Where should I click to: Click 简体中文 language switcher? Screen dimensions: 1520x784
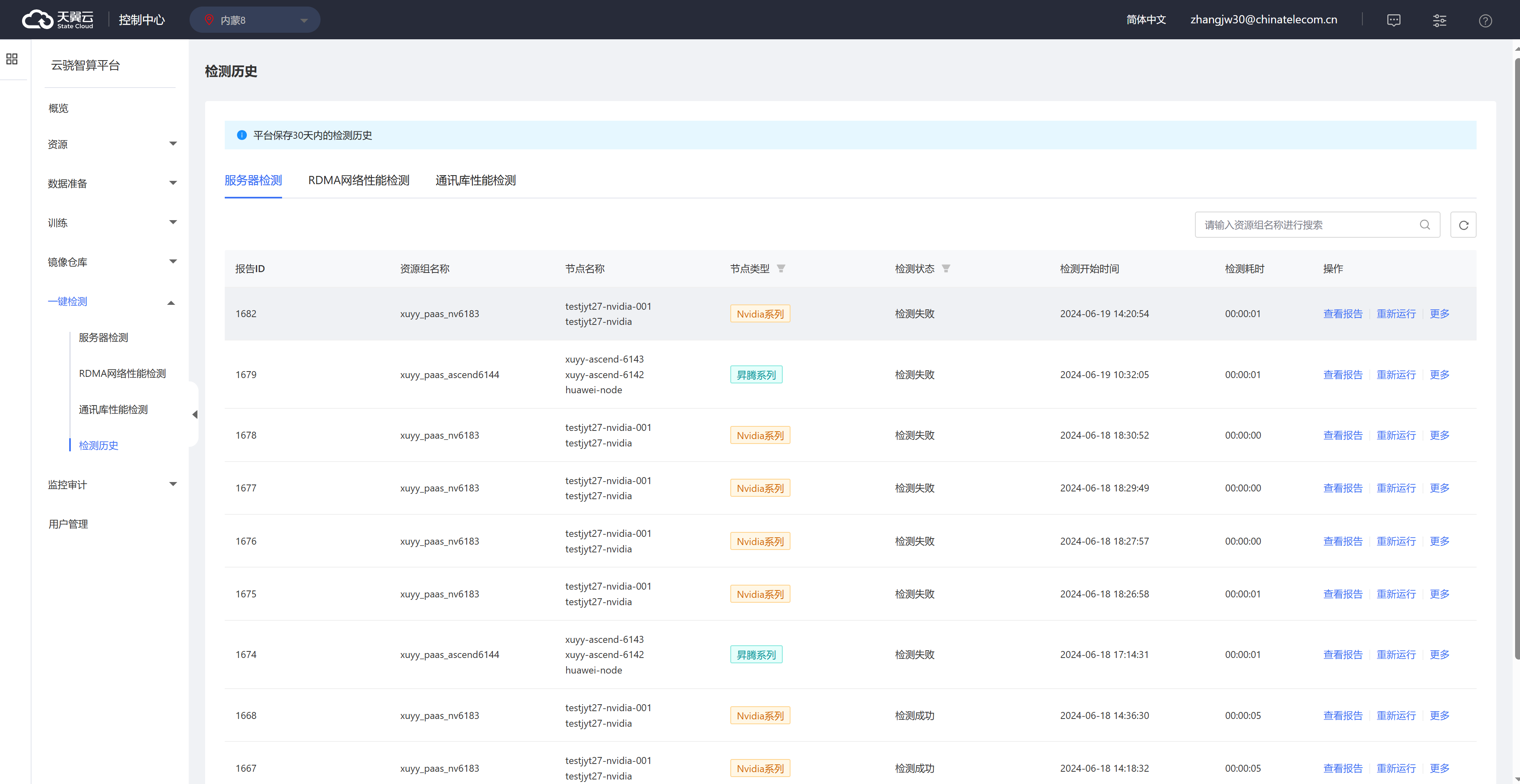[1146, 20]
